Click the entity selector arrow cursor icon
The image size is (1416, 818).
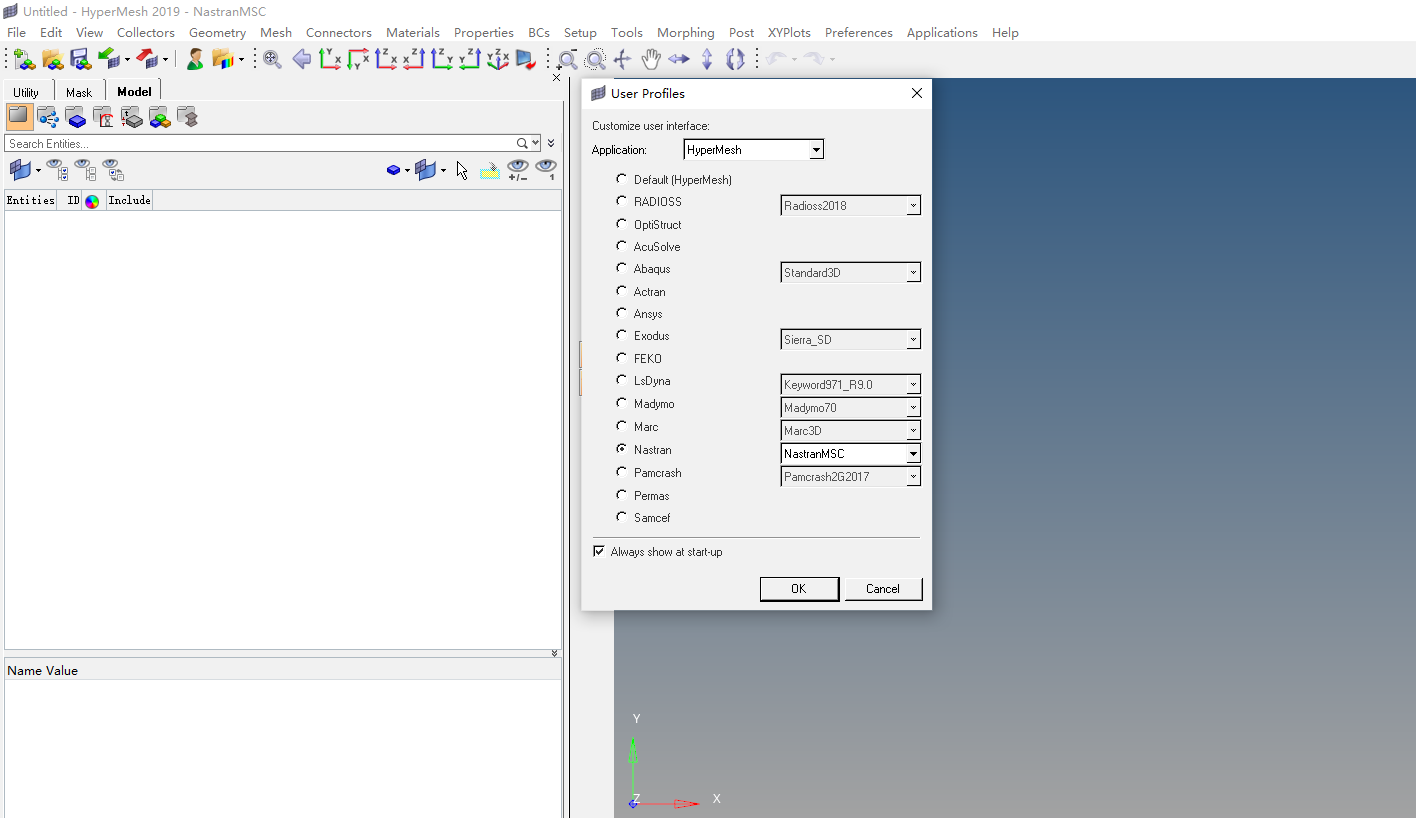(462, 170)
